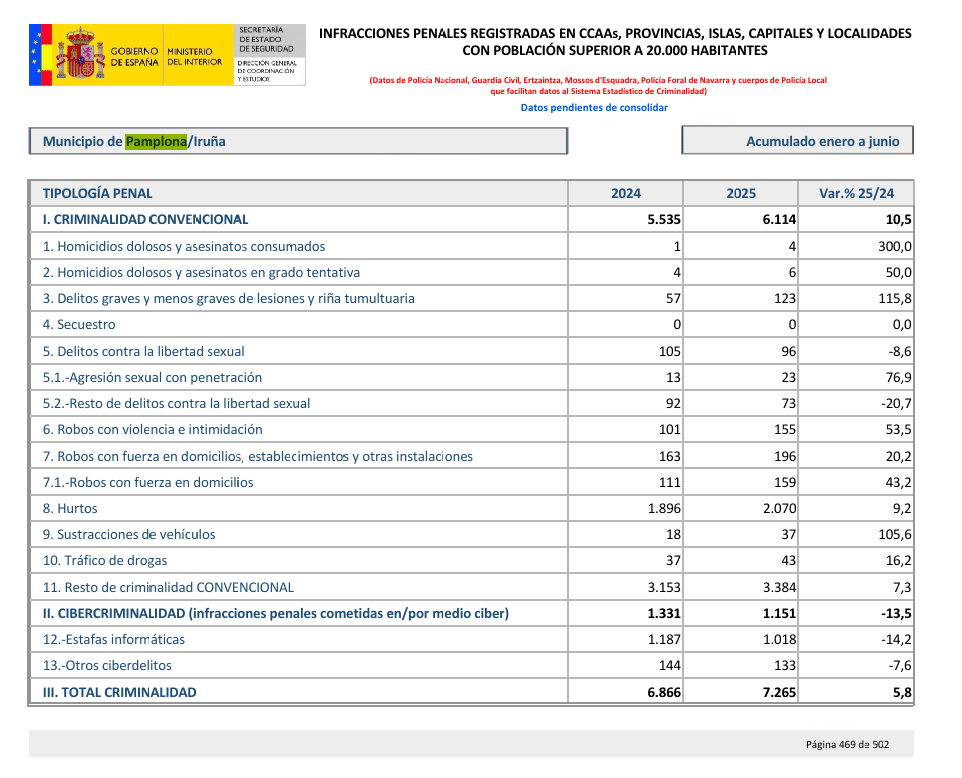Click the 2025 column header
This screenshot has height=778, width=962.
pyautogui.click(x=741, y=193)
